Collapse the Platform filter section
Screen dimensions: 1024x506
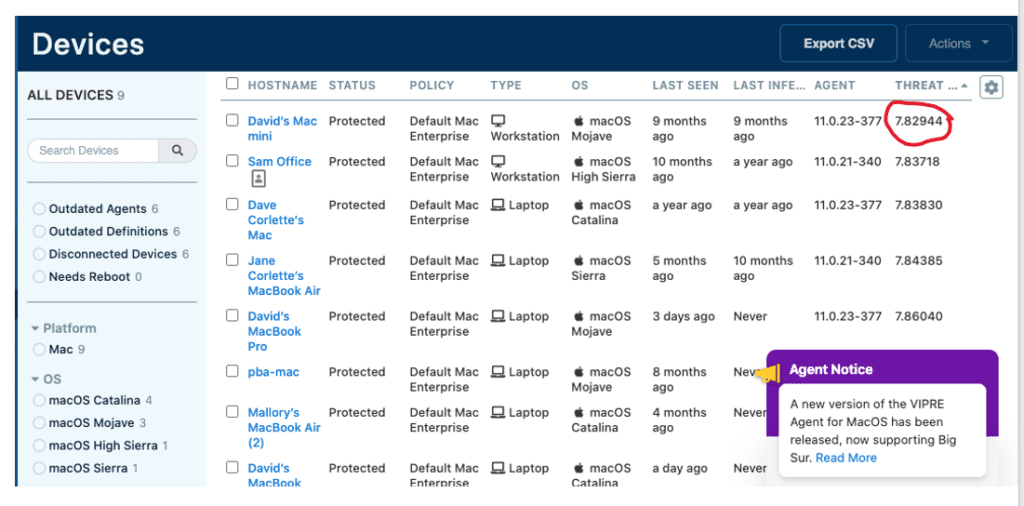pyautogui.click(x=63, y=328)
